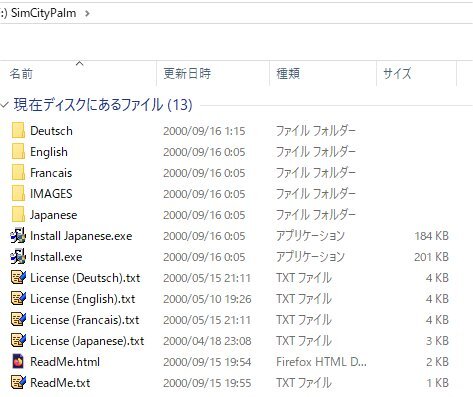
Task: Click the 2 KB size value
Action: (437, 362)
